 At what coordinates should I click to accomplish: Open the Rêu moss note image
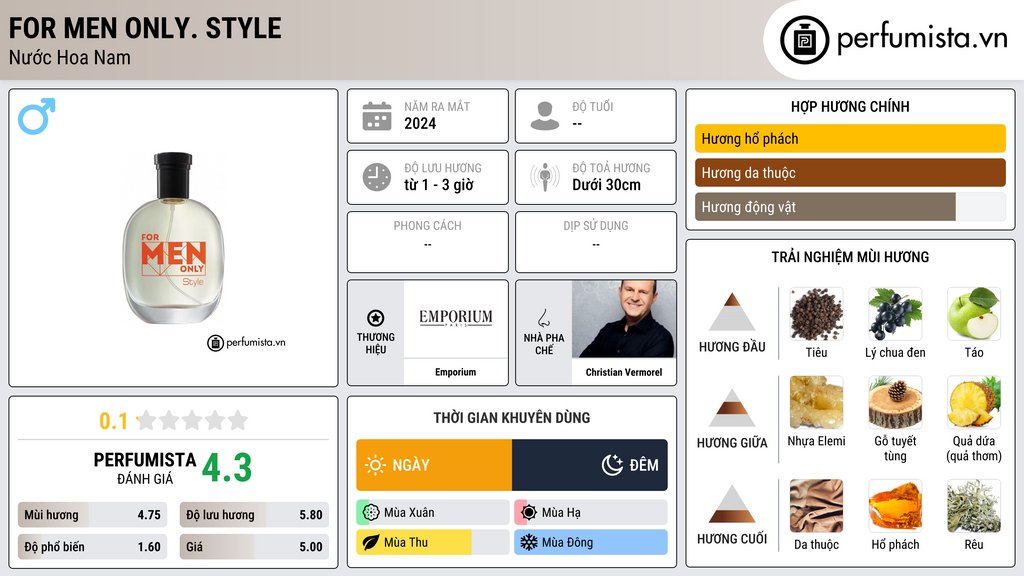(x=974, y=506)
